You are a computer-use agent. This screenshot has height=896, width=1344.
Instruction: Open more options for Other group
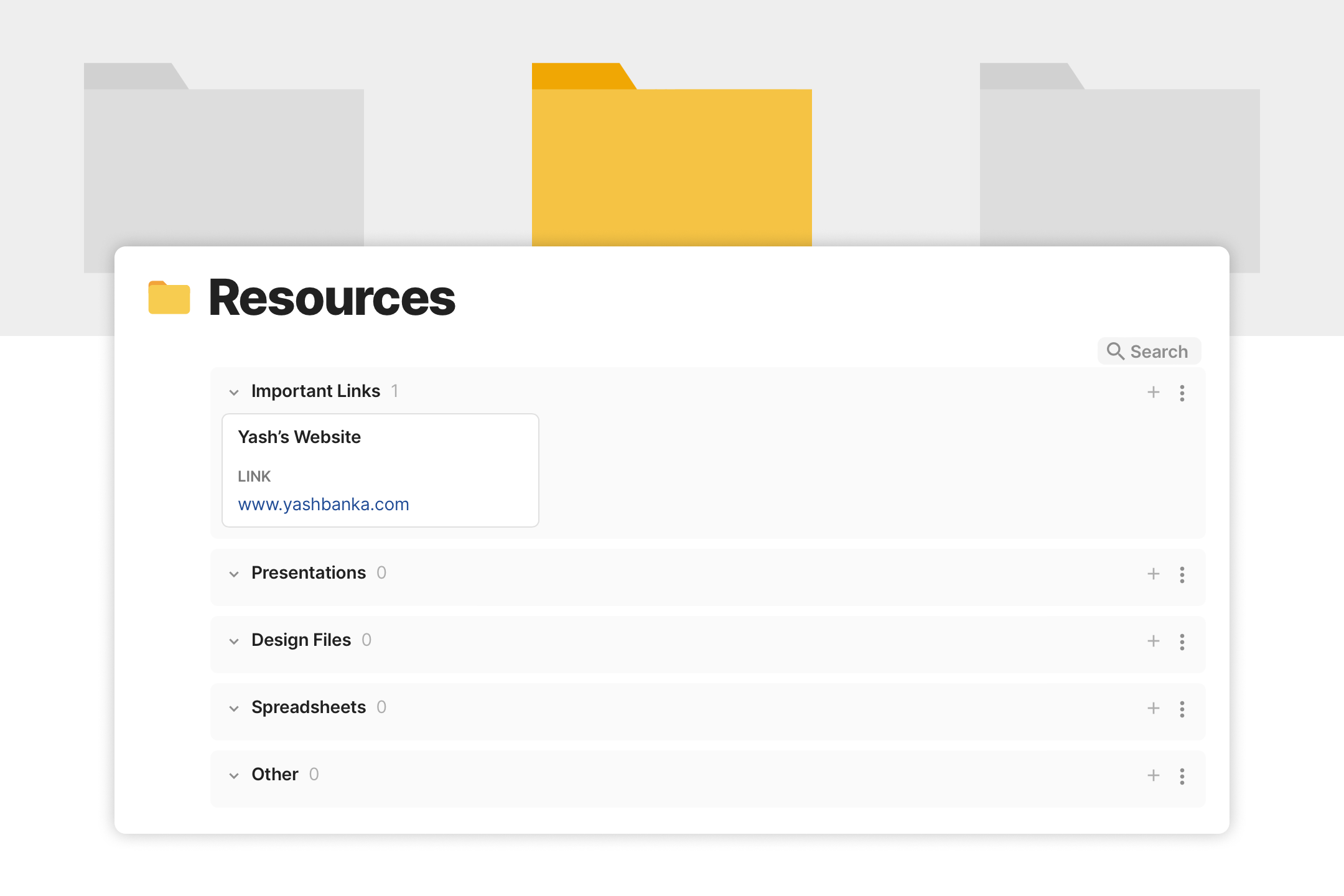coord(1182,776)
